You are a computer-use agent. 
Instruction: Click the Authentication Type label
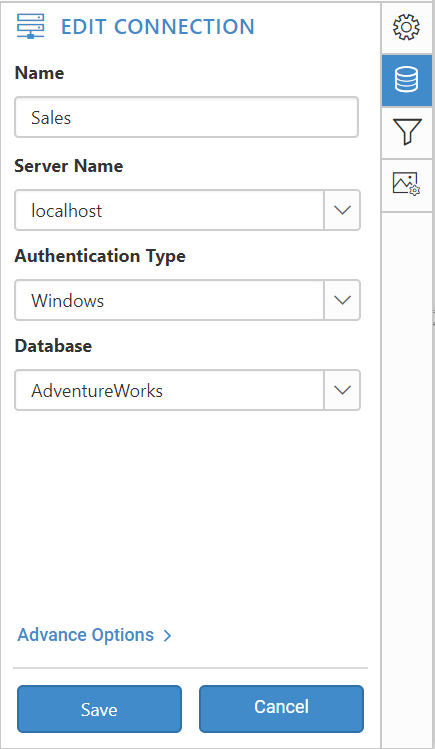tap(100, 256)
